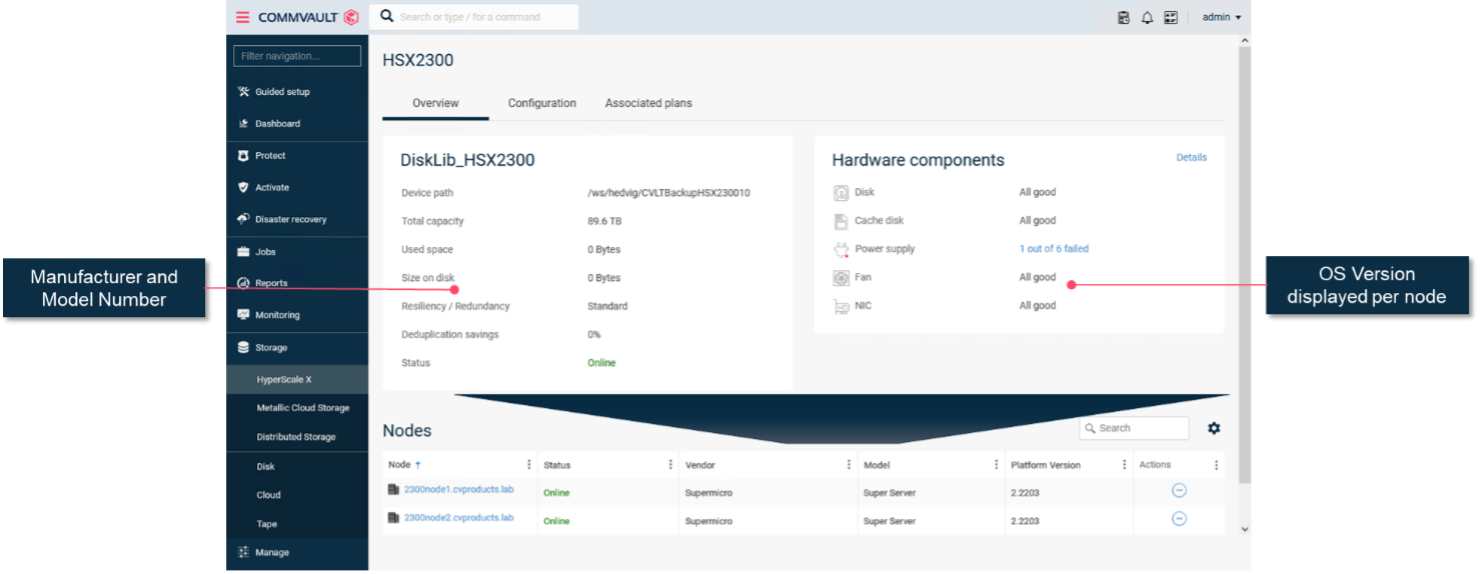
Task: Click the Monitoring icon in the sidebar
Action: (x=243, y=315)
